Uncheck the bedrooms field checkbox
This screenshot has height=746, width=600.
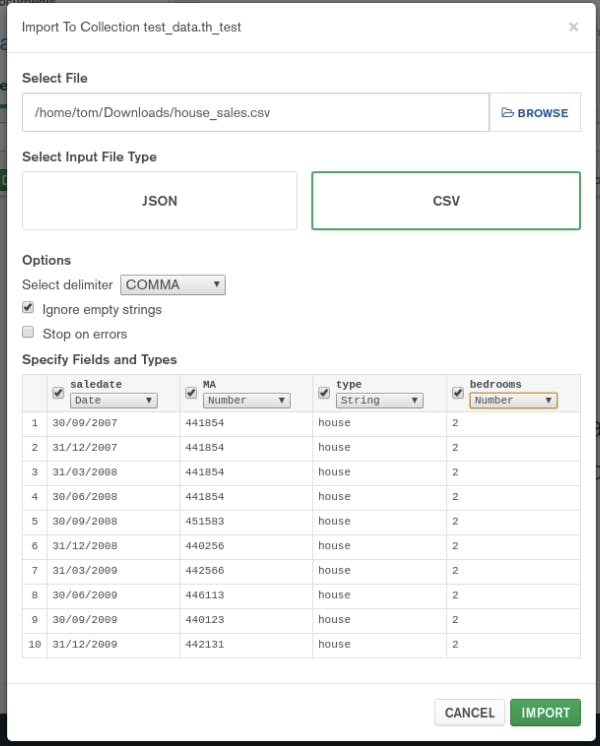point(458,393)
